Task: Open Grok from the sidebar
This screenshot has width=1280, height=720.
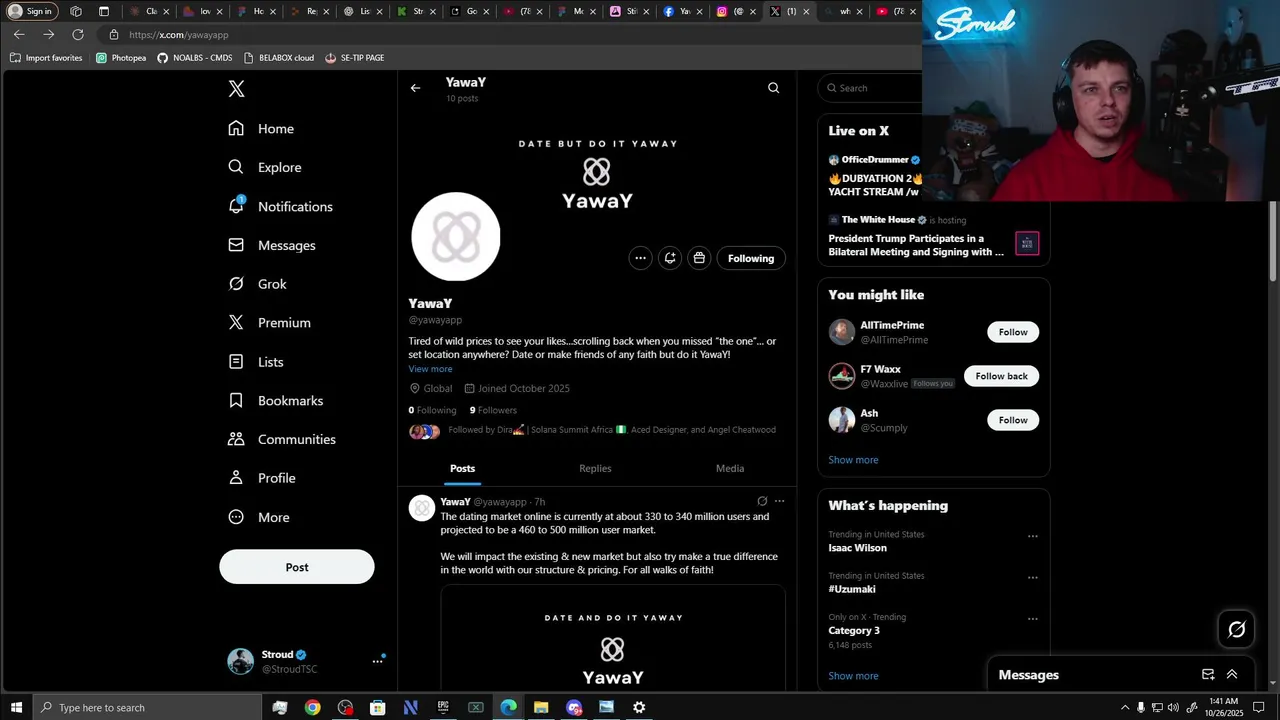Action: coord(257,284)
